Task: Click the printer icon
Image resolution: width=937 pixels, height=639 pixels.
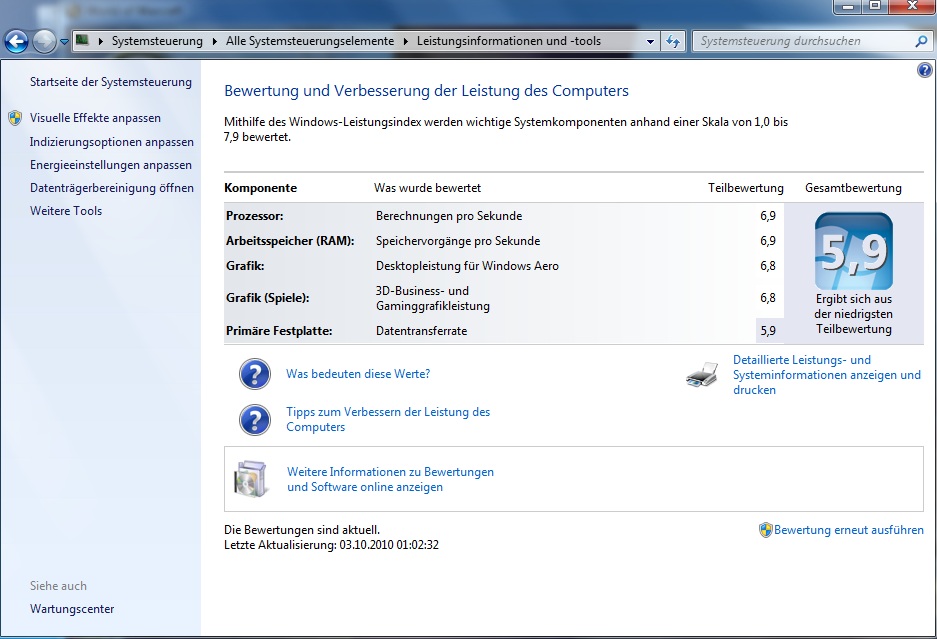Action: (x=702, y=374)
